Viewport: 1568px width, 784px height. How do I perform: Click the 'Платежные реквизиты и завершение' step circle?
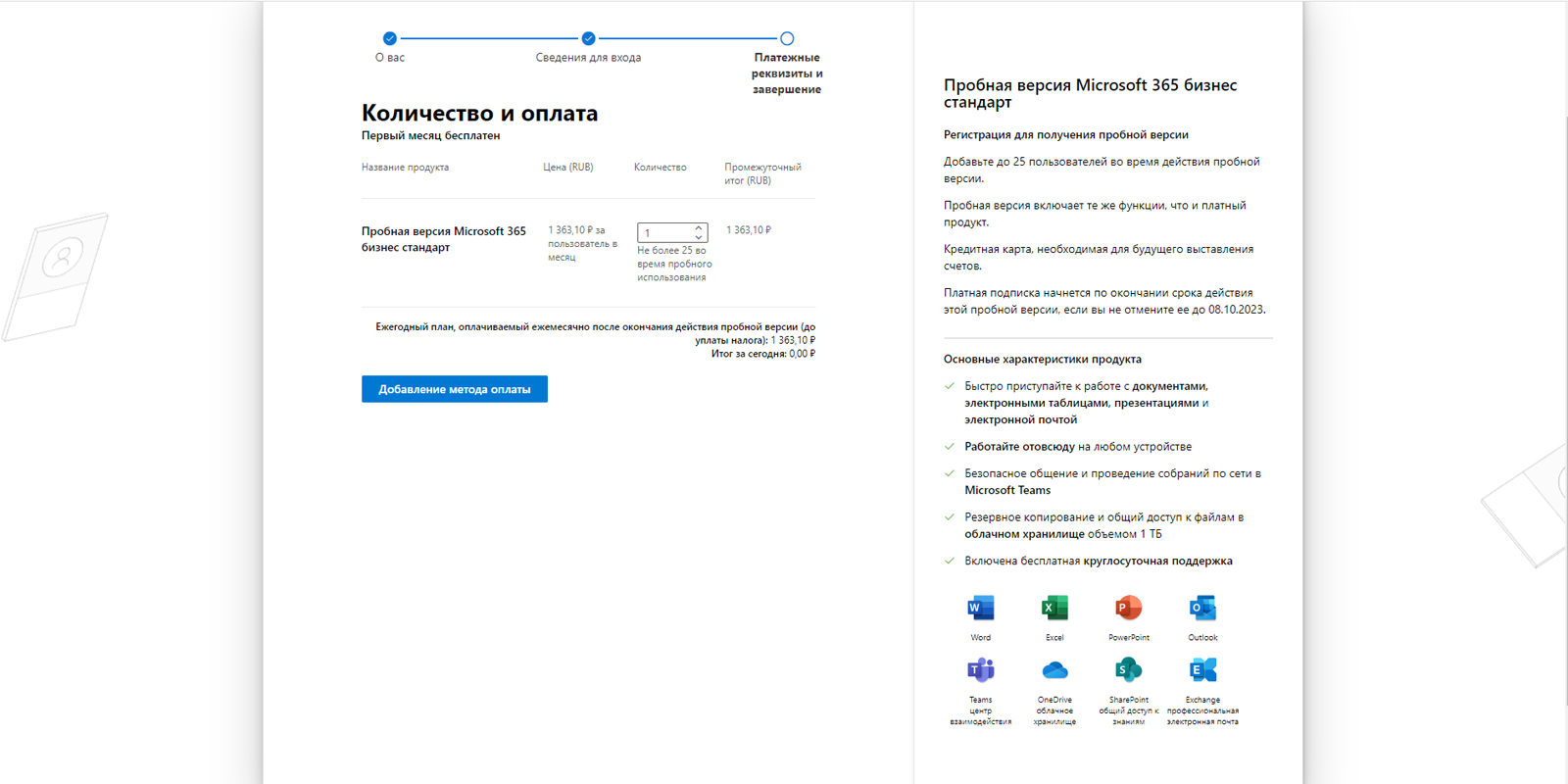[787, 38]
